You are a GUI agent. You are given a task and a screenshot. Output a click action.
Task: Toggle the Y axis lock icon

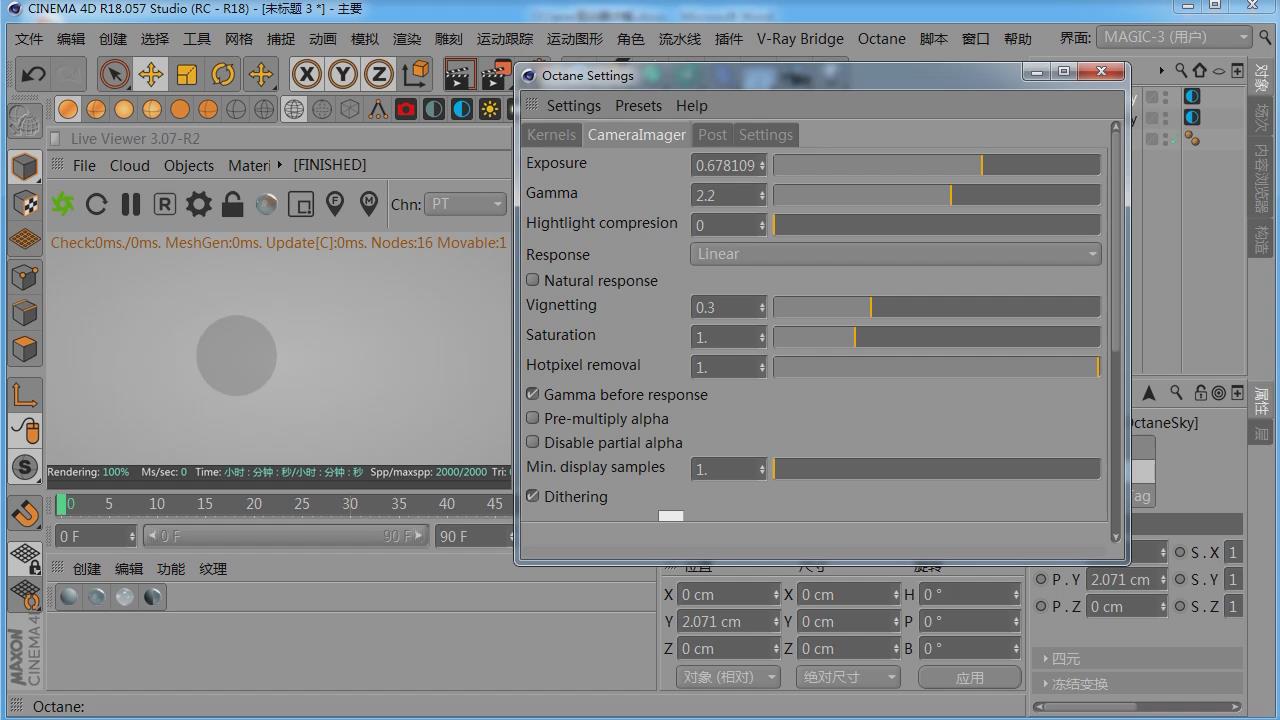click(343, 75)
